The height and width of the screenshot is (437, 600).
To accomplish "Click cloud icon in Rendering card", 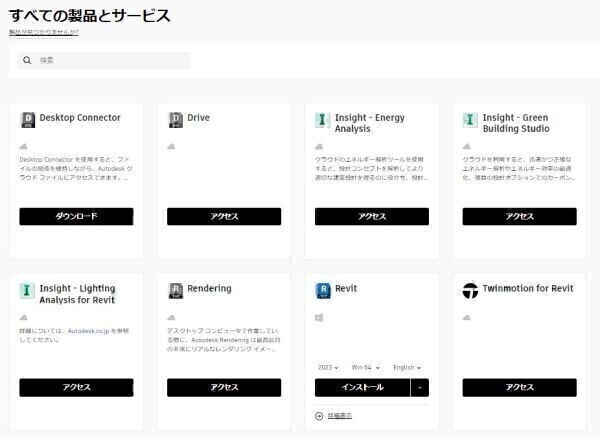I will (171, 317).
